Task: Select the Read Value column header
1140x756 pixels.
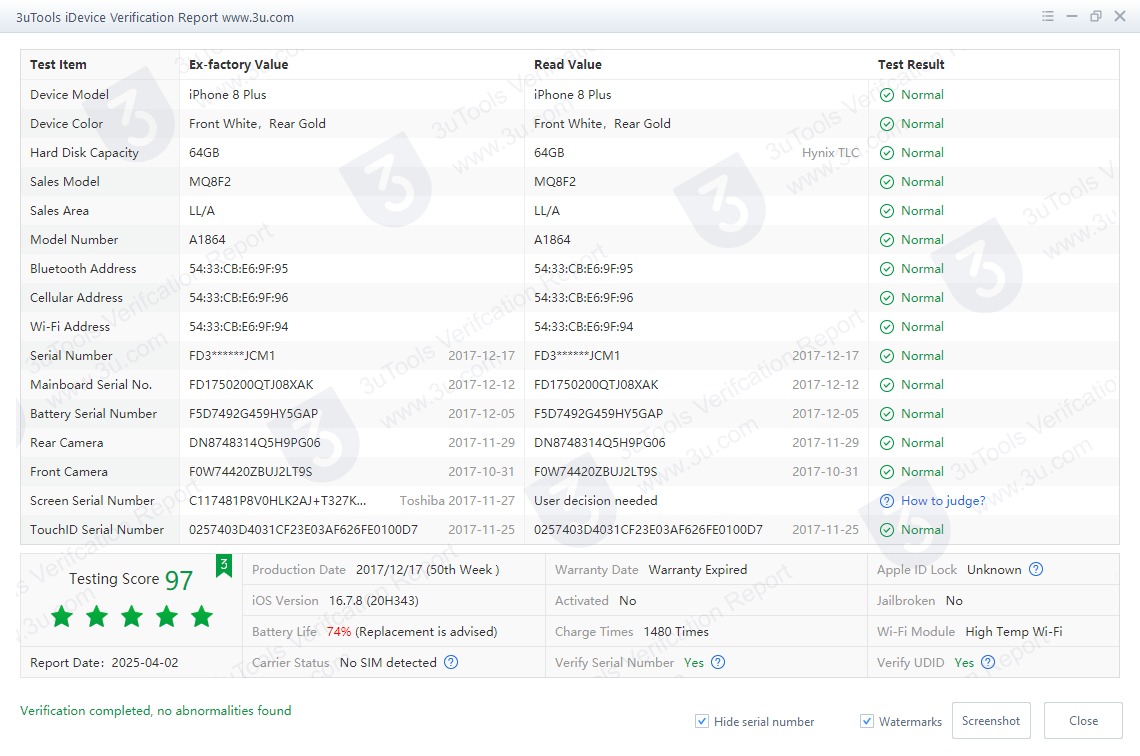Action: 567,65
